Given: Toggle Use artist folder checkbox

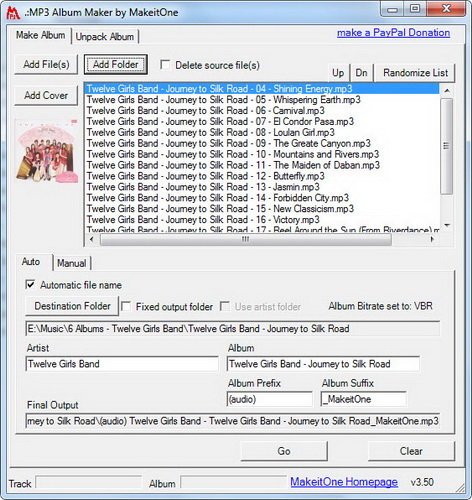Looking at the screenshot, I should [225, 306].
